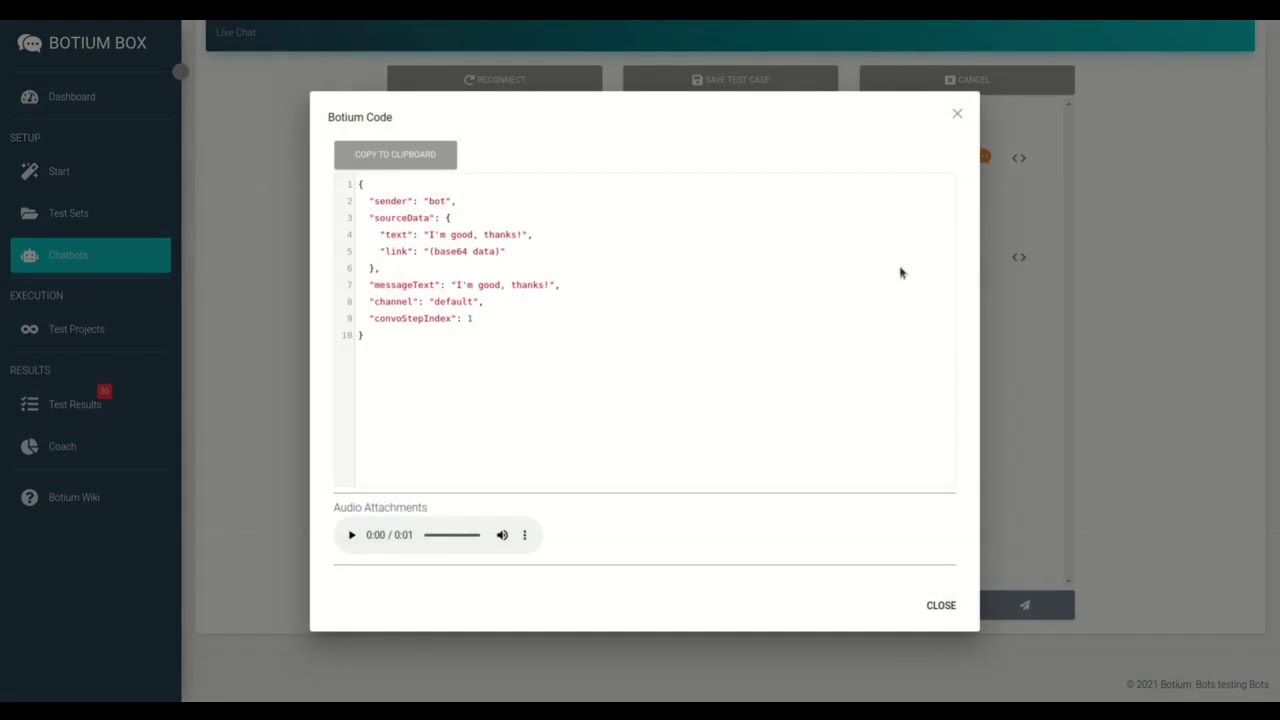Click the chat panel vertical scrollbar

click(1069, 342)
